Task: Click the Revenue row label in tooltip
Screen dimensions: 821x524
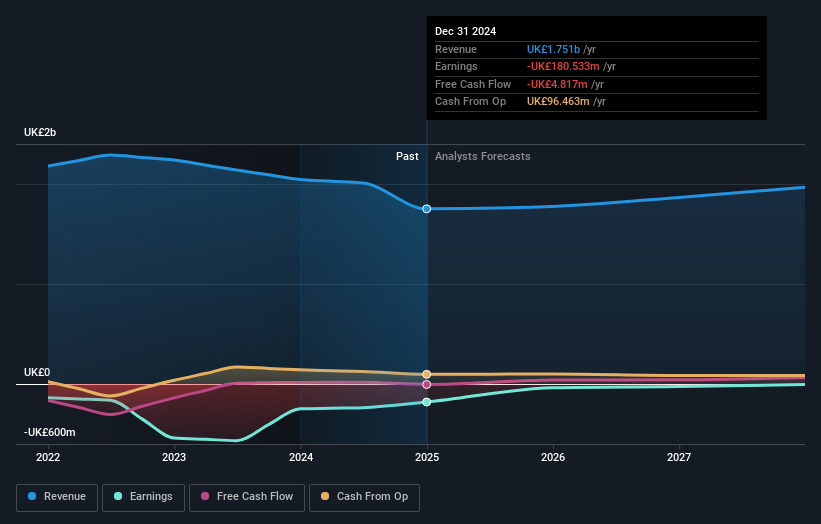Action: [456, 49]
